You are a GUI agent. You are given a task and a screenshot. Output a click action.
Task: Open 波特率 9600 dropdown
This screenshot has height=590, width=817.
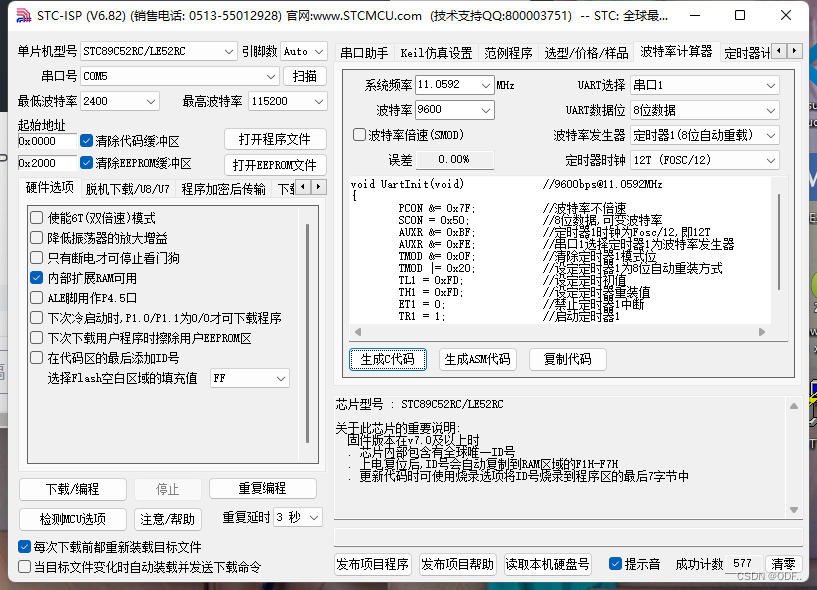click(x=454, y=109)
